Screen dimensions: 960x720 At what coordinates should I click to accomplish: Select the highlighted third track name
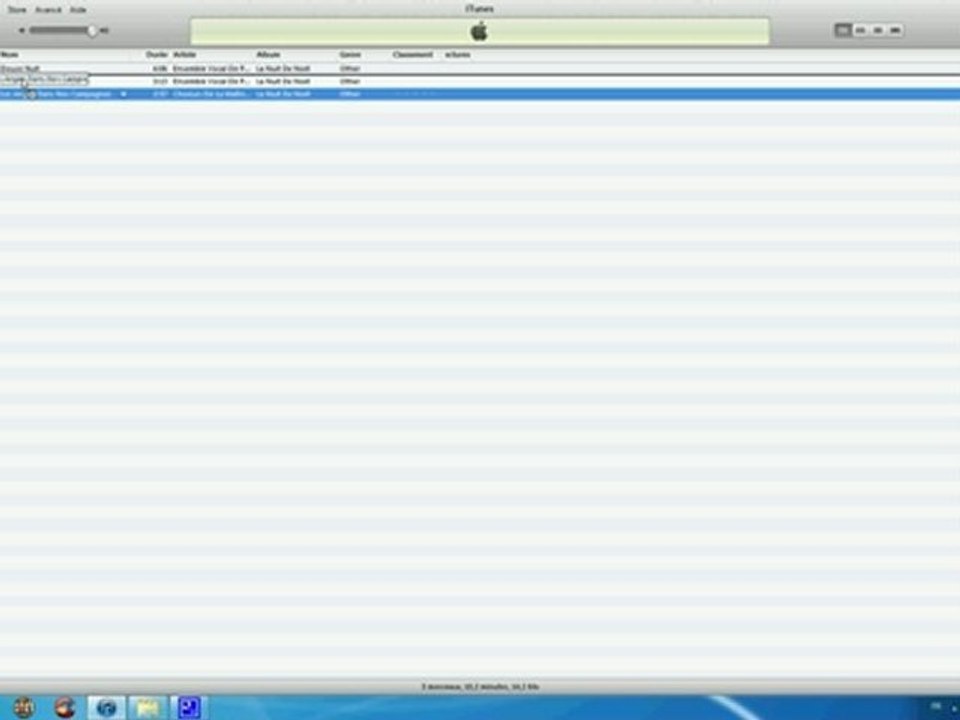pyautogui.click(x=56, y=94)
